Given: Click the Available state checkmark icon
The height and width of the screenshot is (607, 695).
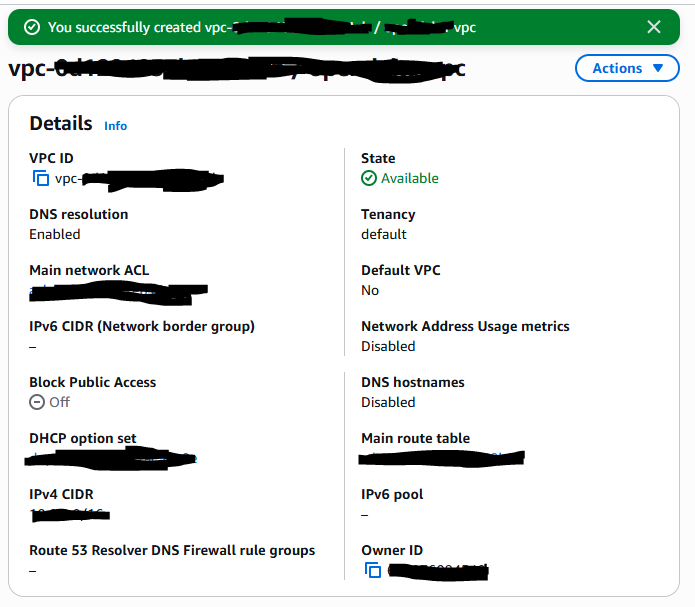Looking at the screenshot, I should 369,178.
